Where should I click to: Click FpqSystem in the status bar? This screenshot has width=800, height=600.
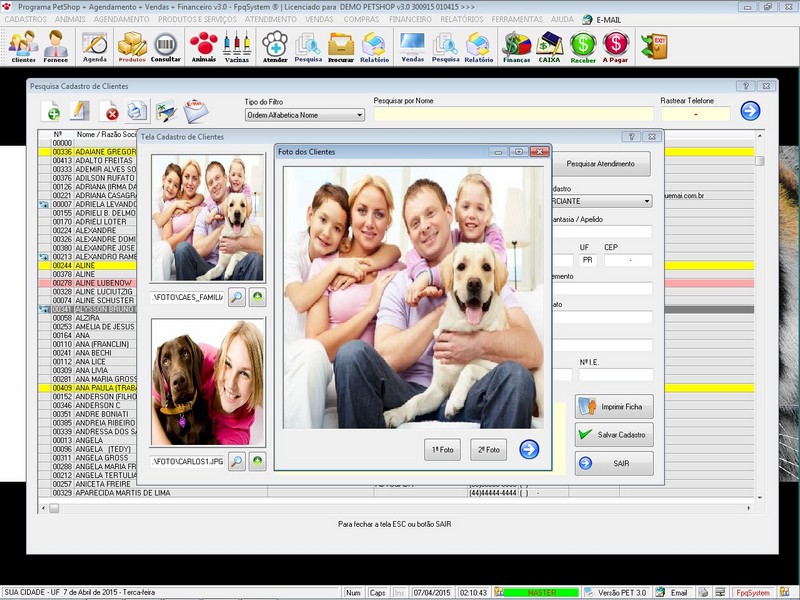coord(753,592)
